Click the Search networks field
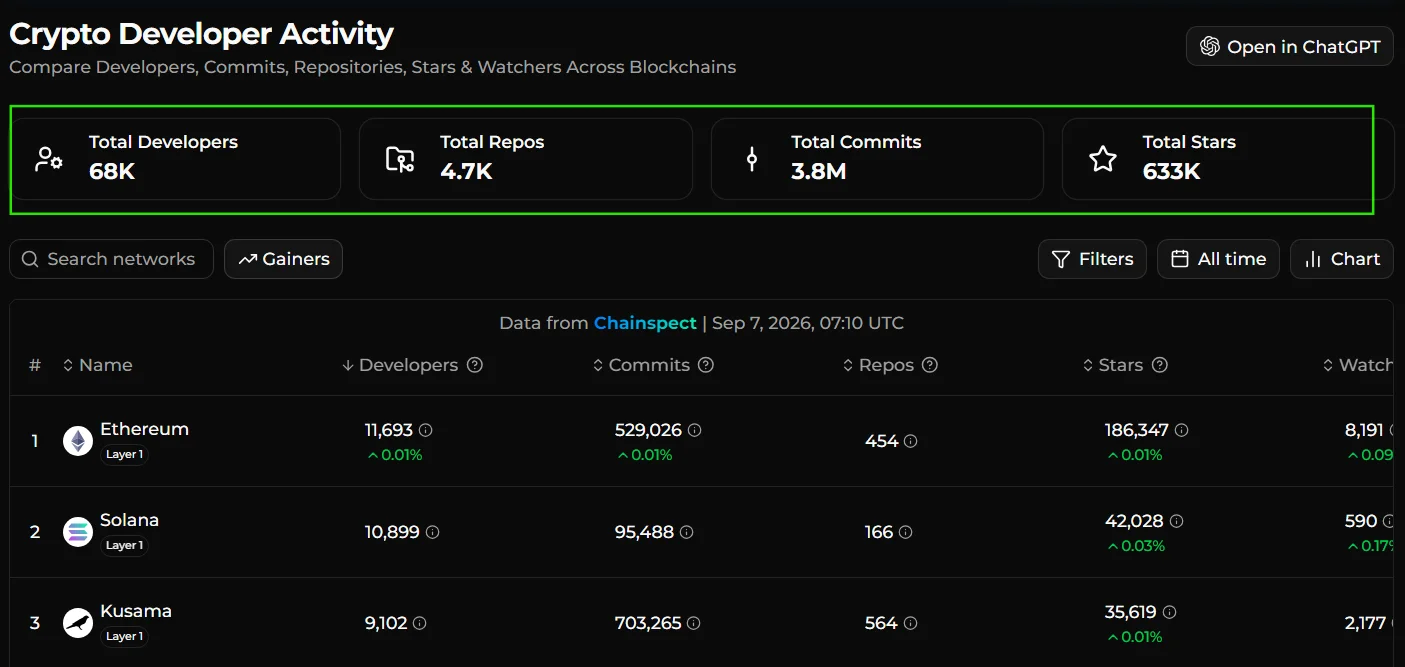The height and width of the screenshot is (667, 1405). [111, 259]
